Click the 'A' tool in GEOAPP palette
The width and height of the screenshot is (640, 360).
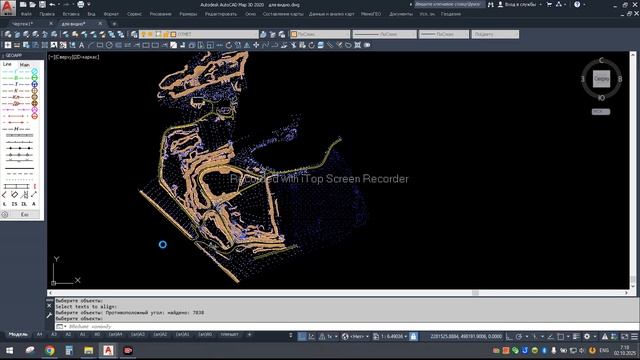coord(34,204)
